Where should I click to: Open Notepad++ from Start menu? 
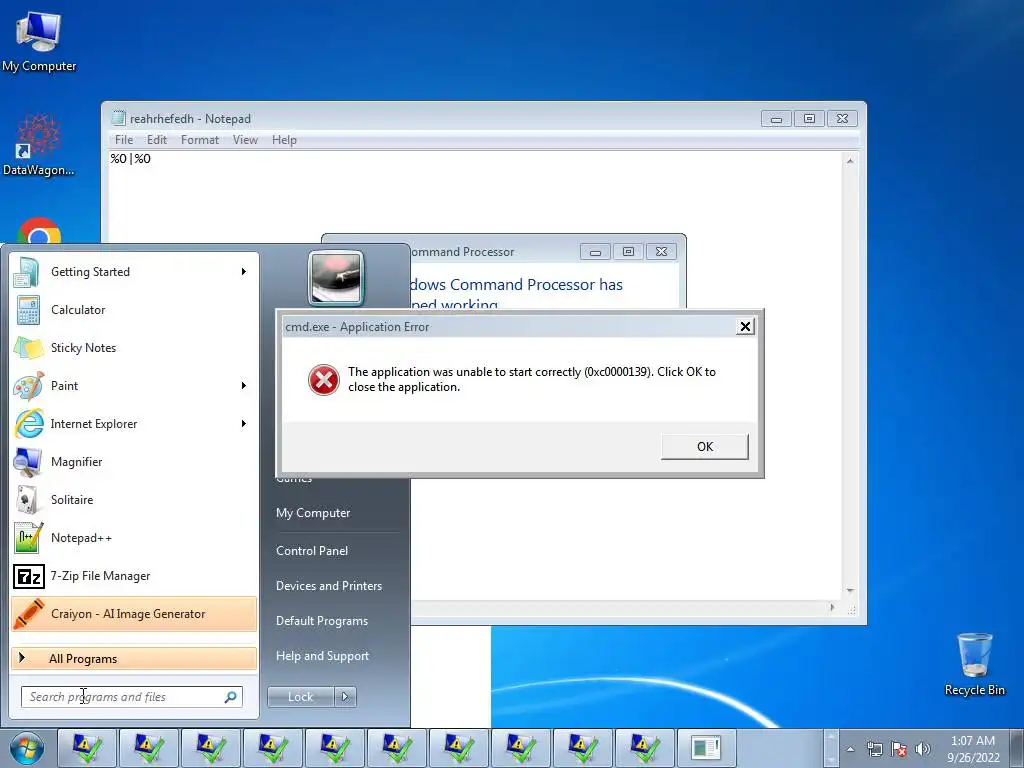tap(134, 537)
